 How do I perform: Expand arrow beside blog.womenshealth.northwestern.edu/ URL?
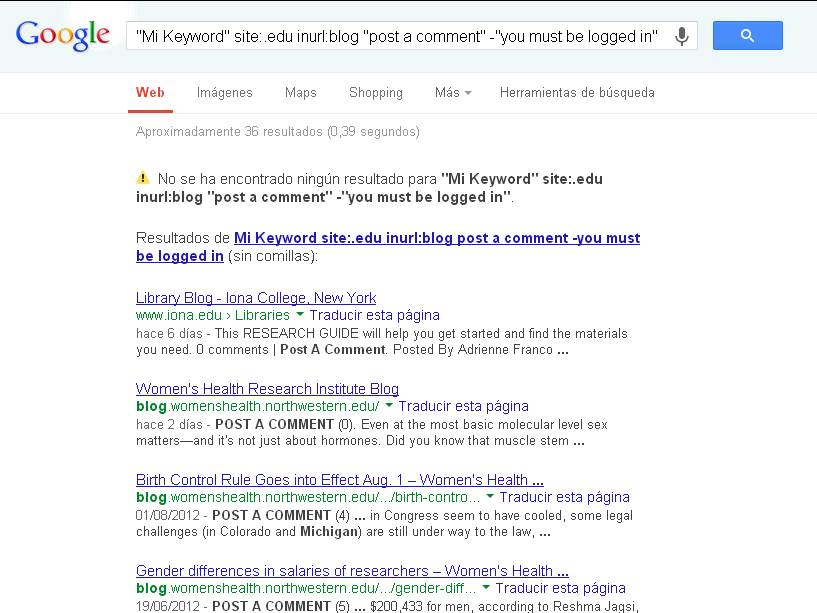click(x=389, y=405)
